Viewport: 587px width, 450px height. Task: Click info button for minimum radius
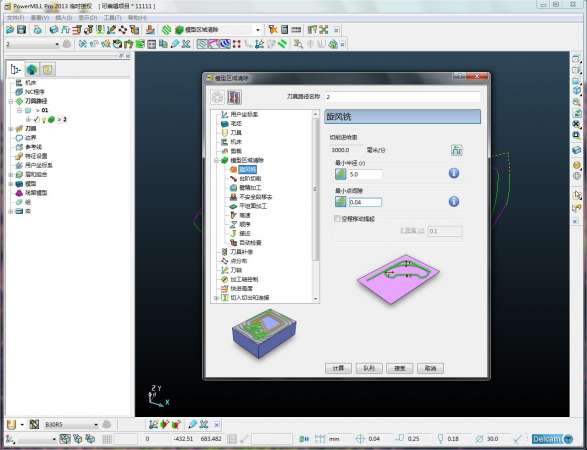coord(454,173)
